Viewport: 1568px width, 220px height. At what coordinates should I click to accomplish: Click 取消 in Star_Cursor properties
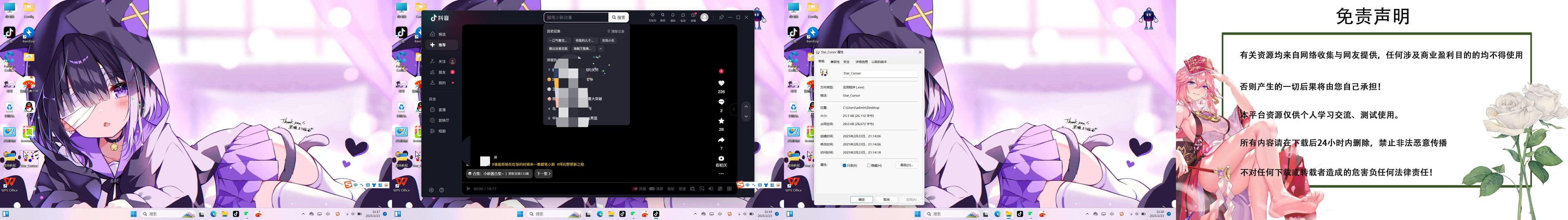coord(886,199)
